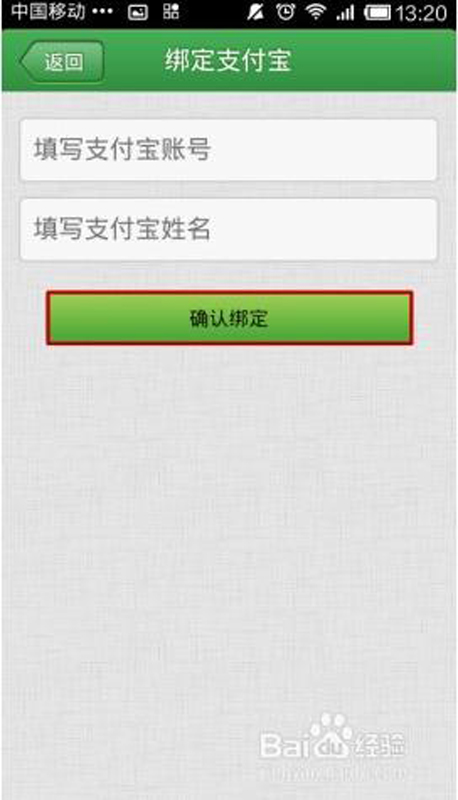Click the 确认绑定 confirm button
Viewport: 458px width, 800px height.
click(x=230, y=318)
